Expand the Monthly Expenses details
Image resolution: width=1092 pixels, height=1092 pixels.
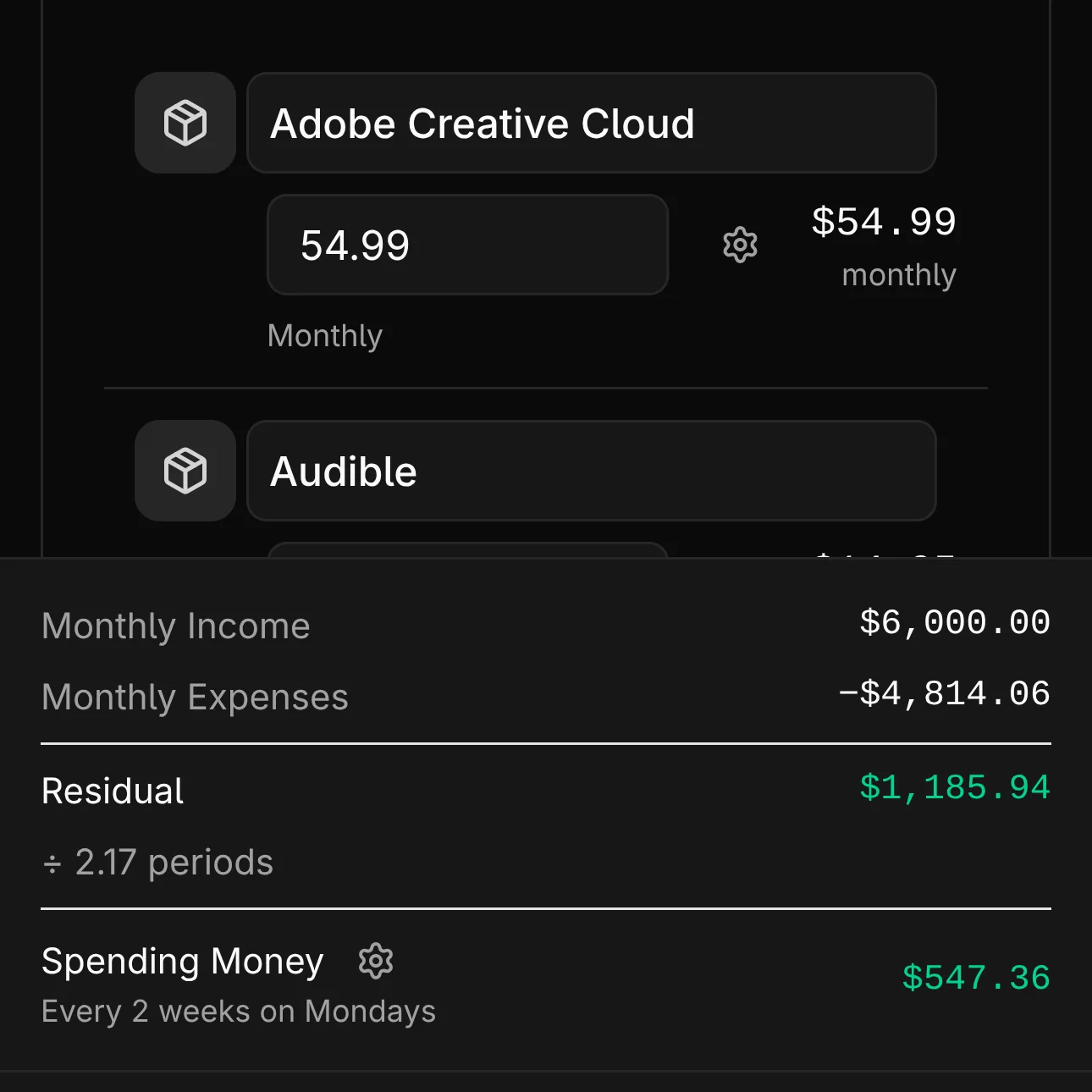click(x=194, y=697)
